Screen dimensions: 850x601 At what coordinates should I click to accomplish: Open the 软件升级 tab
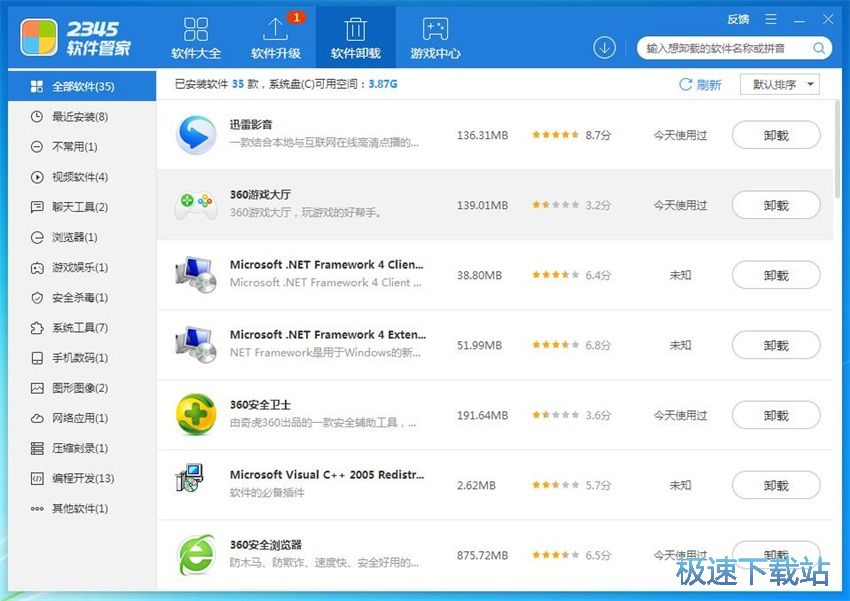(x=275, y=37)
